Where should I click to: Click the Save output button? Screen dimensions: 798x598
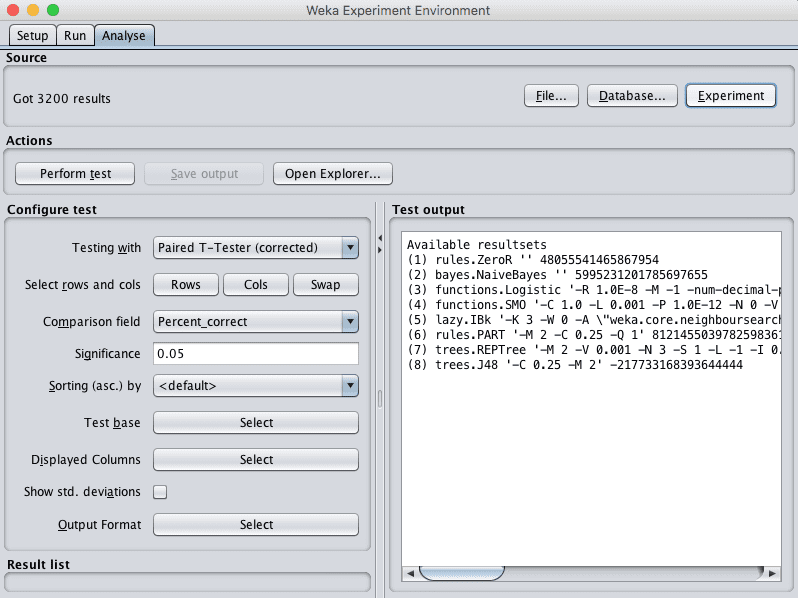click(x=204, y=174)
